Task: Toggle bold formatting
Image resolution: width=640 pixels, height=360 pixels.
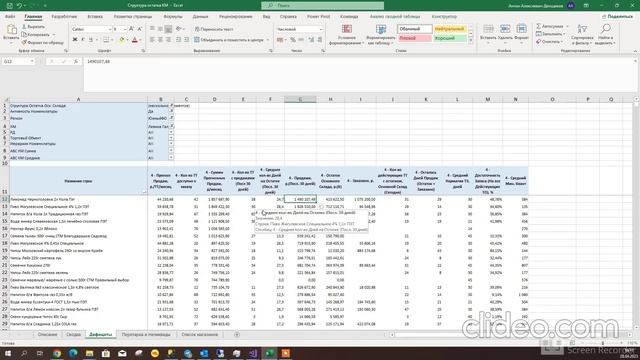Action: 75,40
